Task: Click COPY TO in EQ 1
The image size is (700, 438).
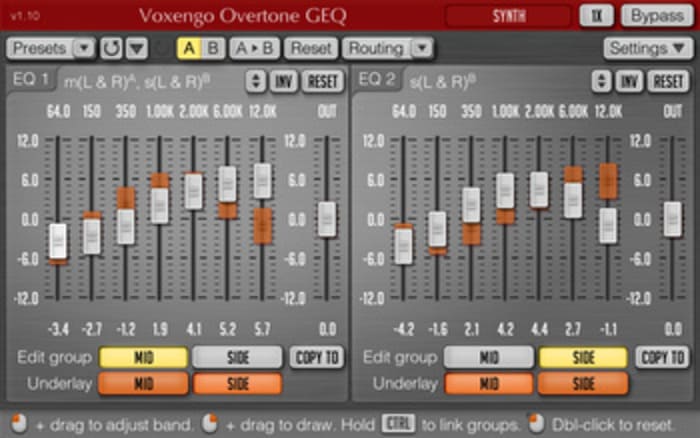Action: click(x=317, y=358)
